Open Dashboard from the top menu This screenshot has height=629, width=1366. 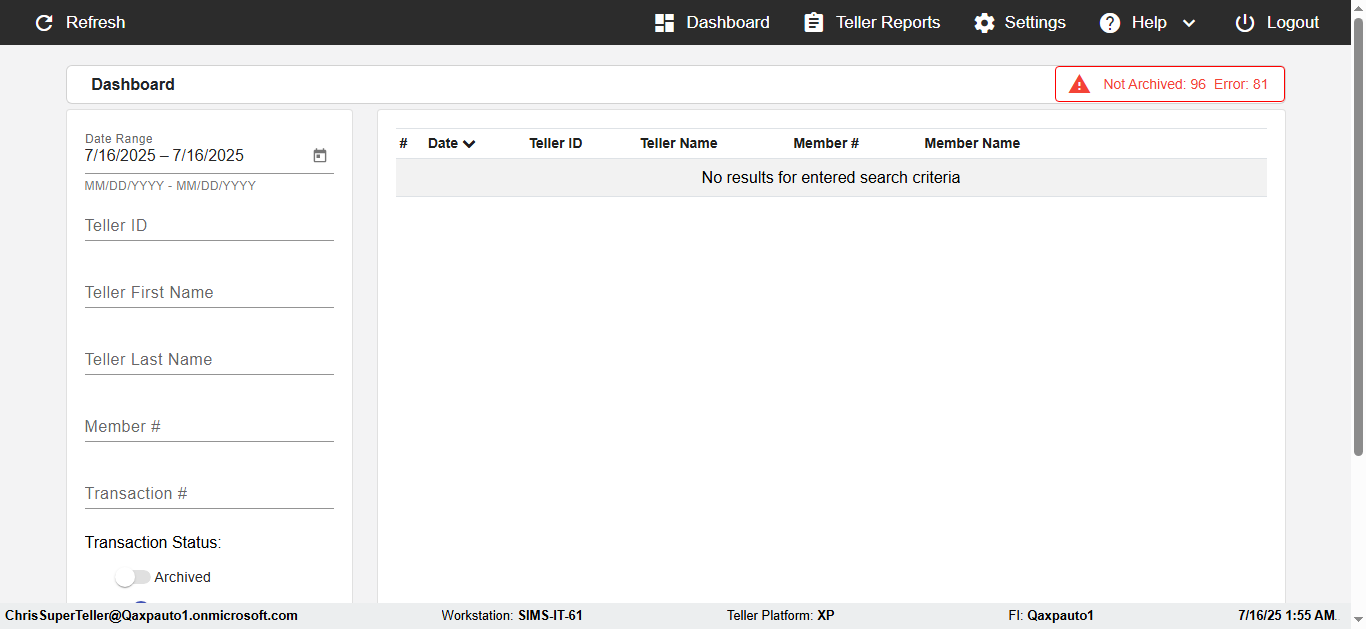coord(712,23)
